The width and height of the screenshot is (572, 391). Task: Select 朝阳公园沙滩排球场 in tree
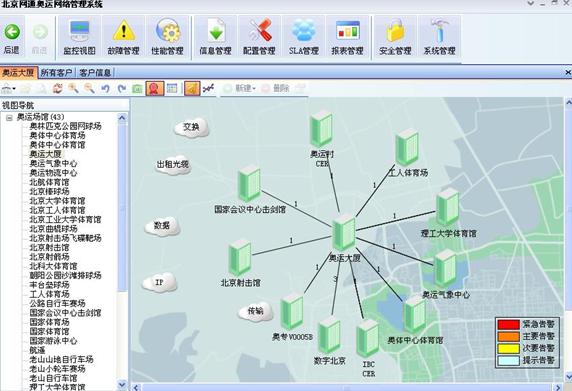pos(65,275)
